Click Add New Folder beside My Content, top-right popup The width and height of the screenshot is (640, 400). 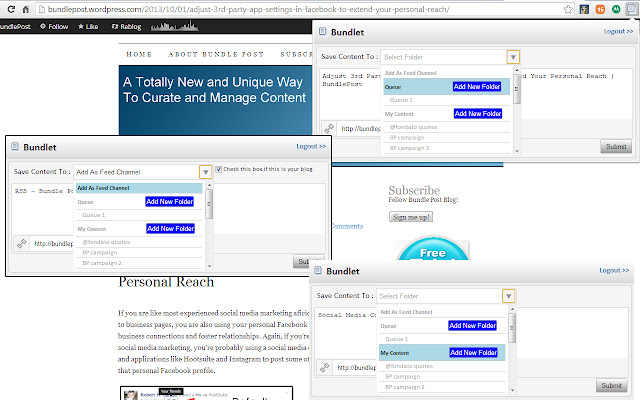[478, 113]
